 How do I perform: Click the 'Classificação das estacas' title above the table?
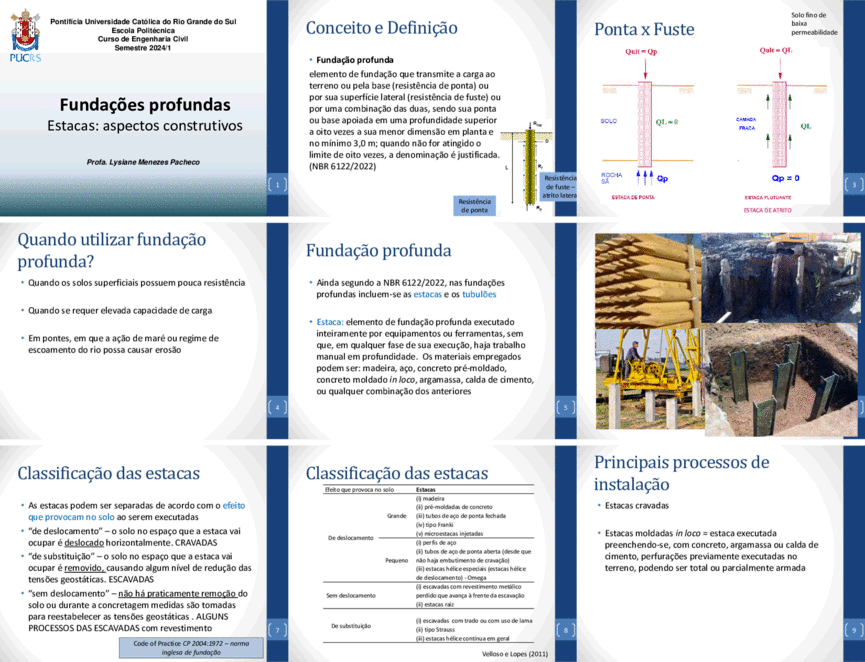point(397,473)
